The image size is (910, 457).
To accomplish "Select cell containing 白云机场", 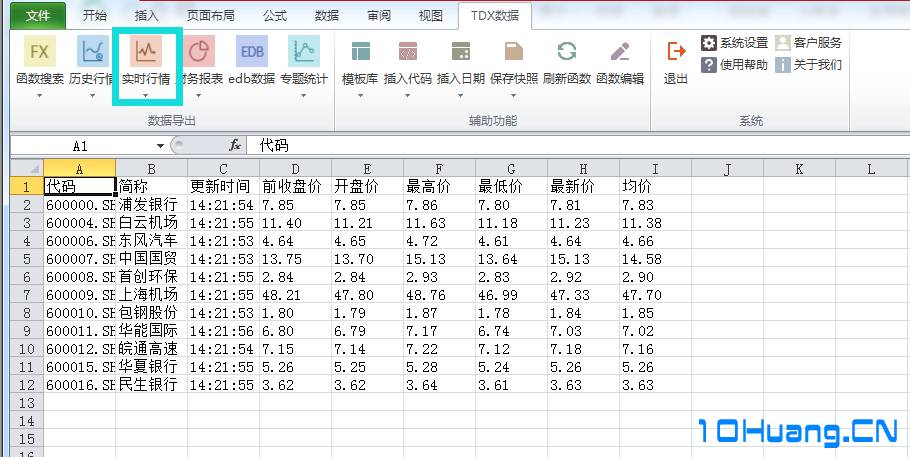I will pos(151,222).
